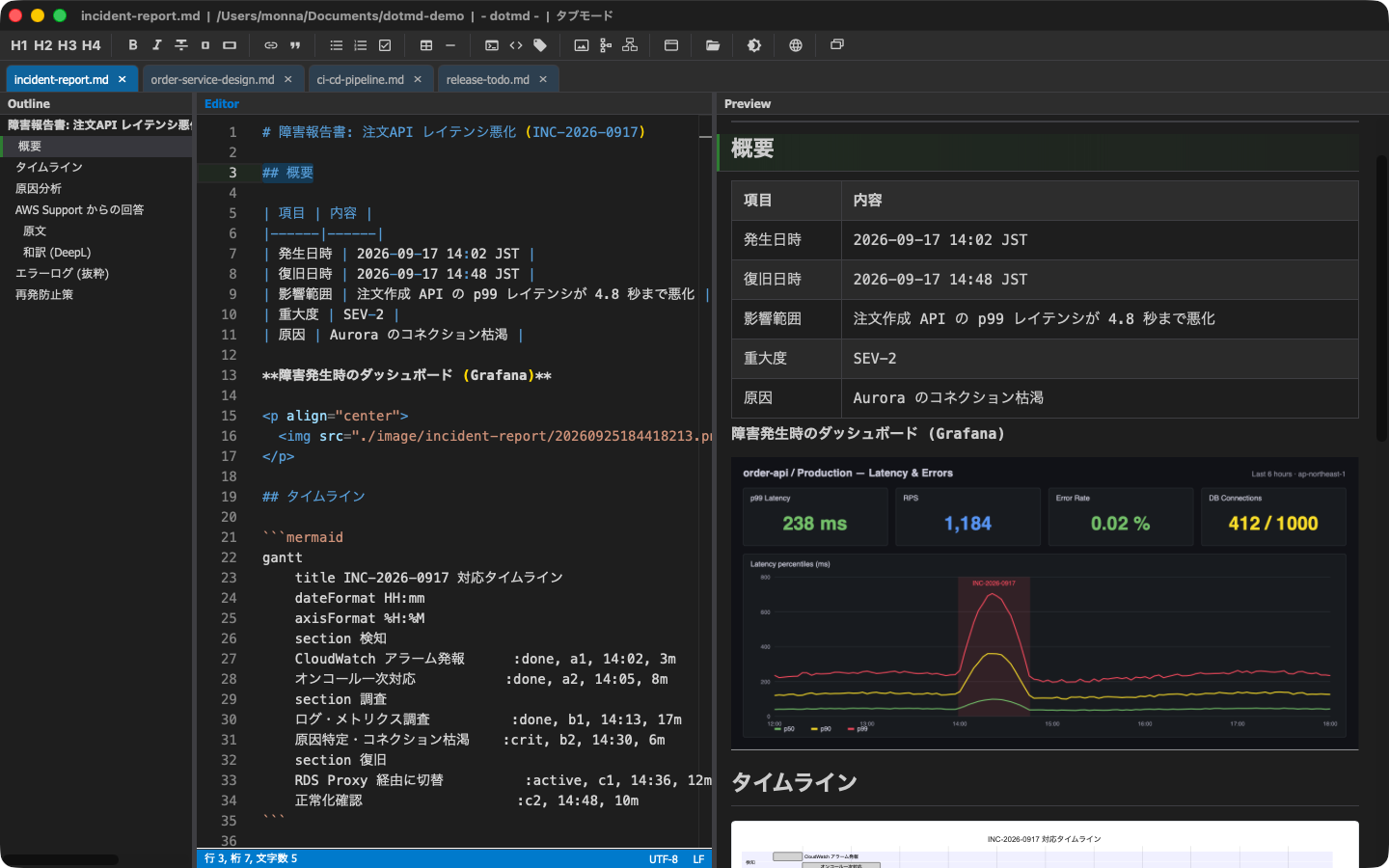Jump to 原因分析 in the outline
1389x868 pixels.
coord(96,189)
